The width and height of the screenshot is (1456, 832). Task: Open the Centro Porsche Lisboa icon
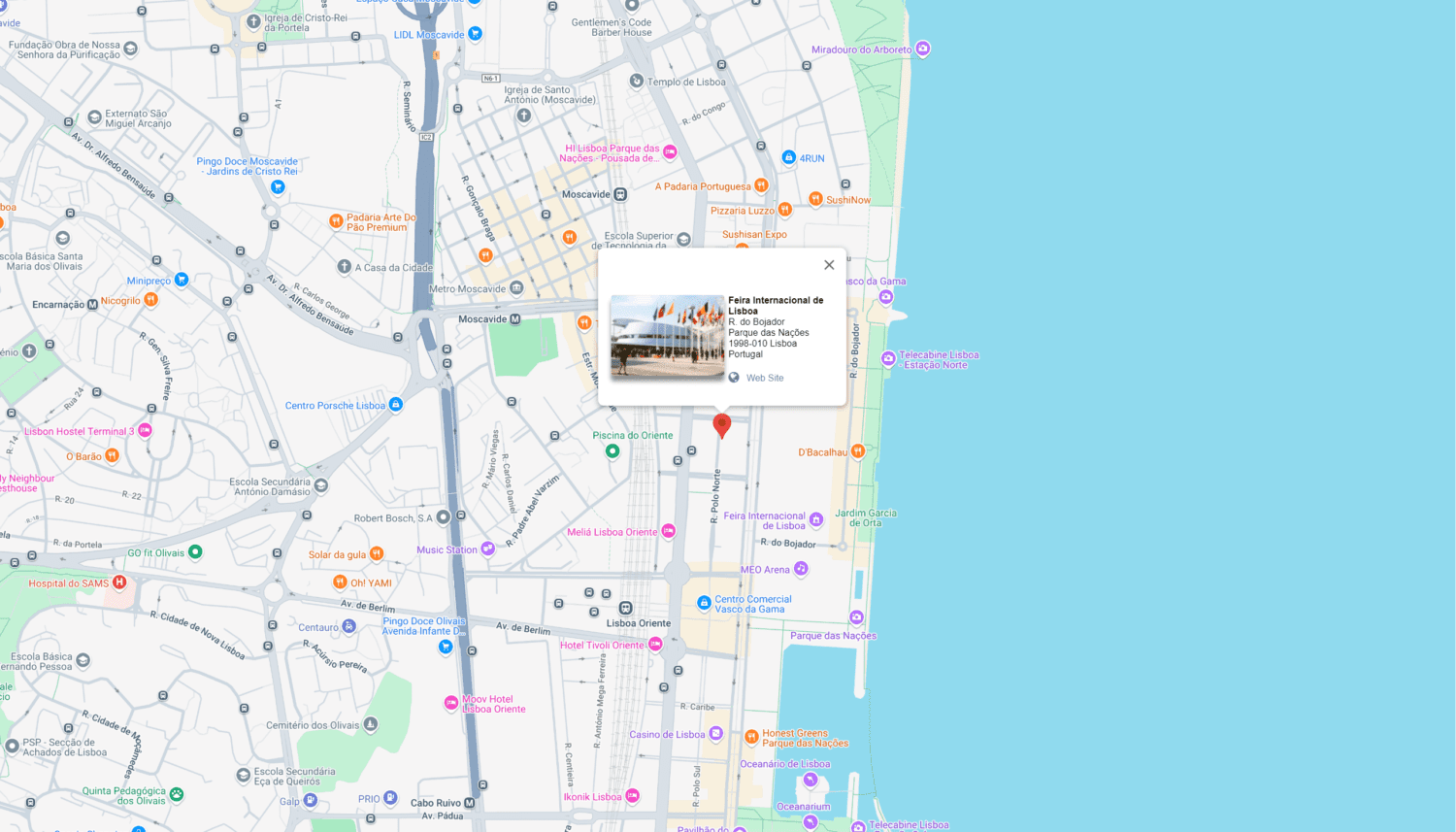[x=395, y=405]
